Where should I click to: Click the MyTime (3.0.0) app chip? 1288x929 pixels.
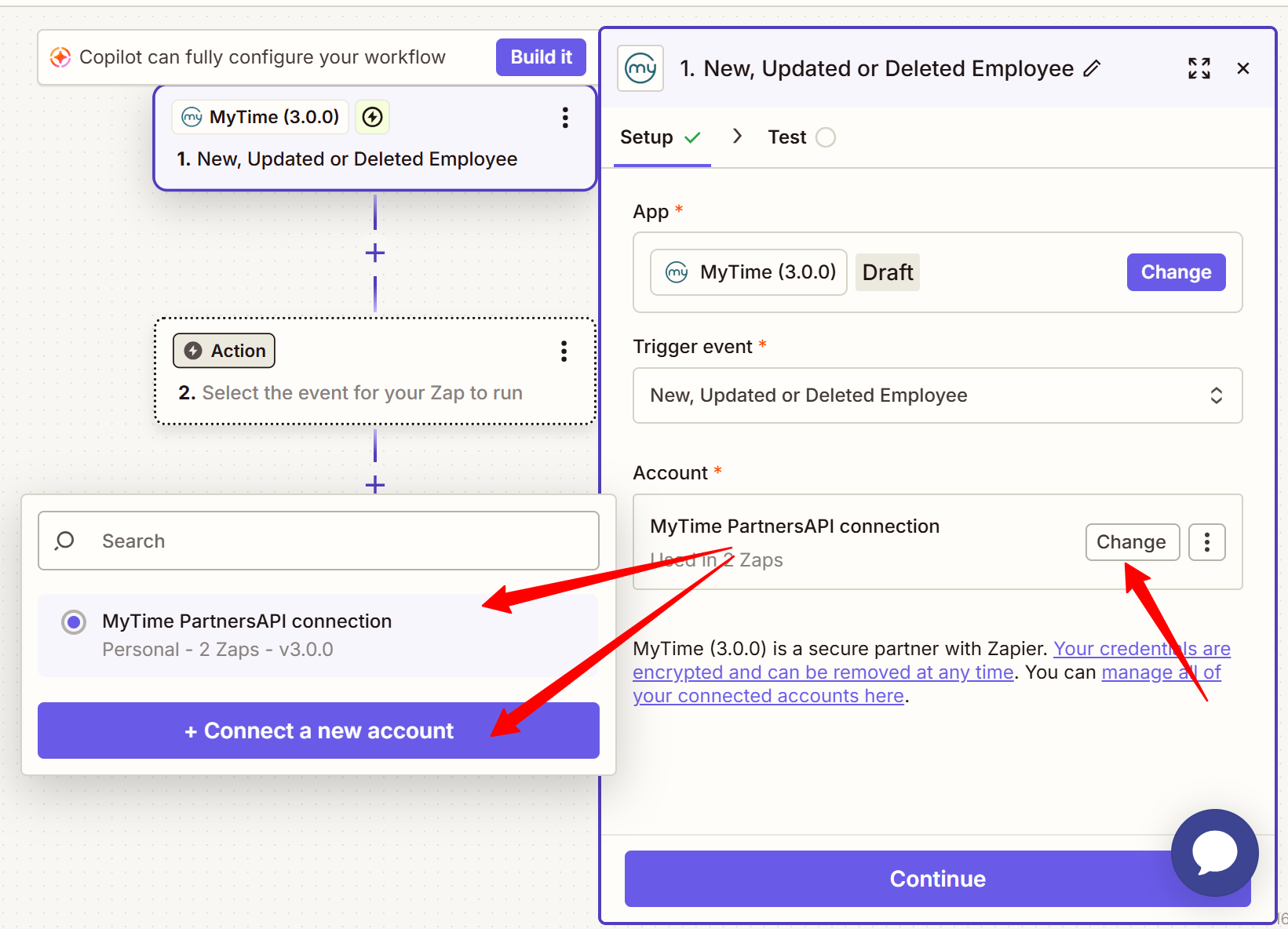[749, 272]
